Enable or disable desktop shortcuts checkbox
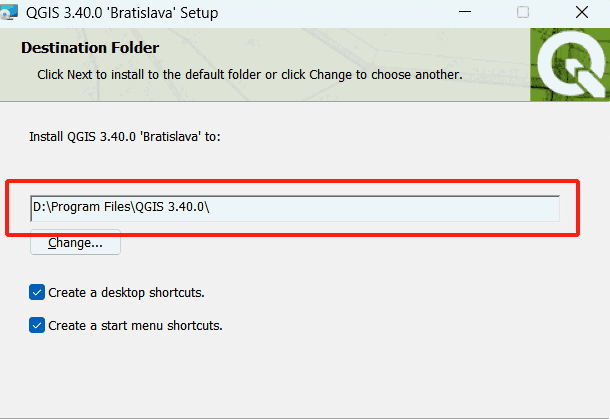Image resolution: width=610 pixels, height=419 pixels. [x=37, y=293]
